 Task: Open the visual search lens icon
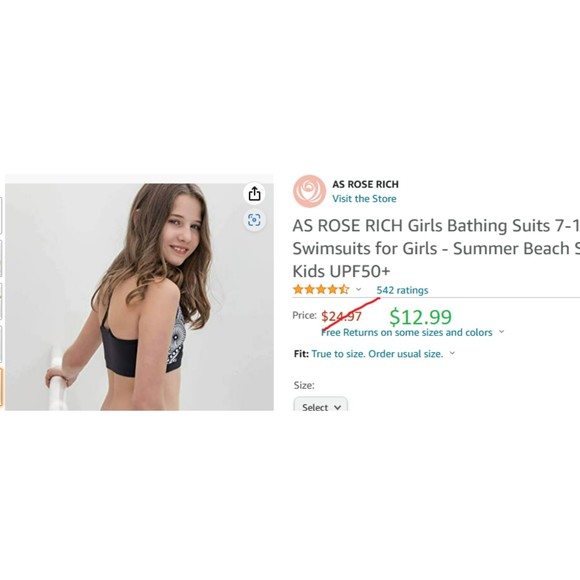coord(254,220)
